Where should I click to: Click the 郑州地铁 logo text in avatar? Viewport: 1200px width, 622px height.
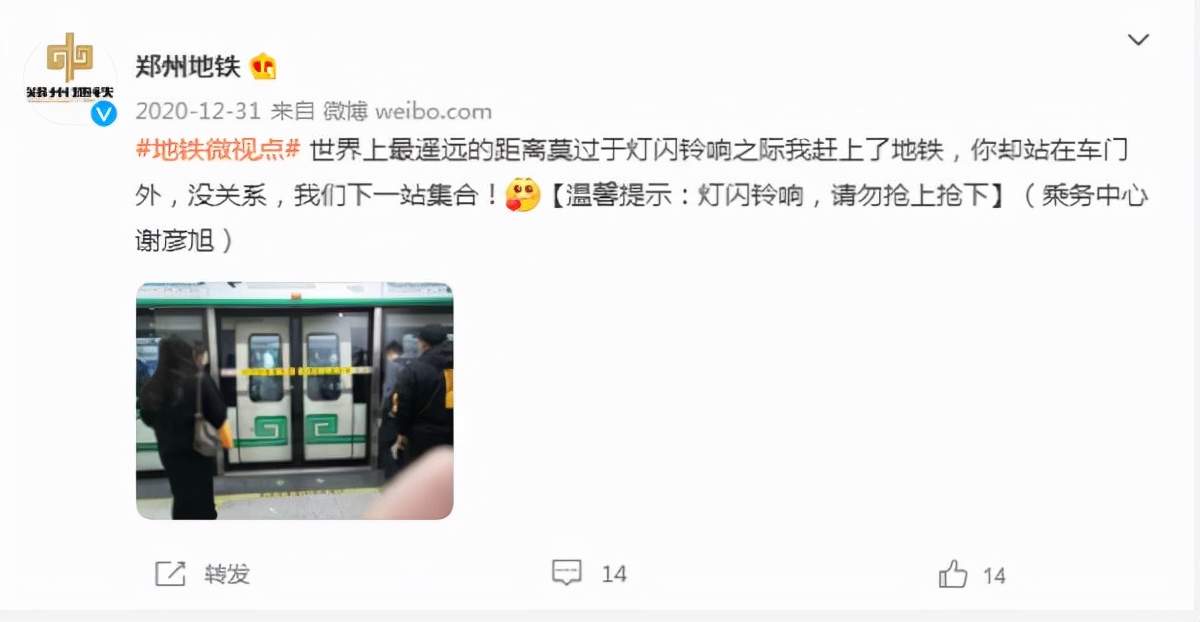pyautogui.click(x=70, y=93)
